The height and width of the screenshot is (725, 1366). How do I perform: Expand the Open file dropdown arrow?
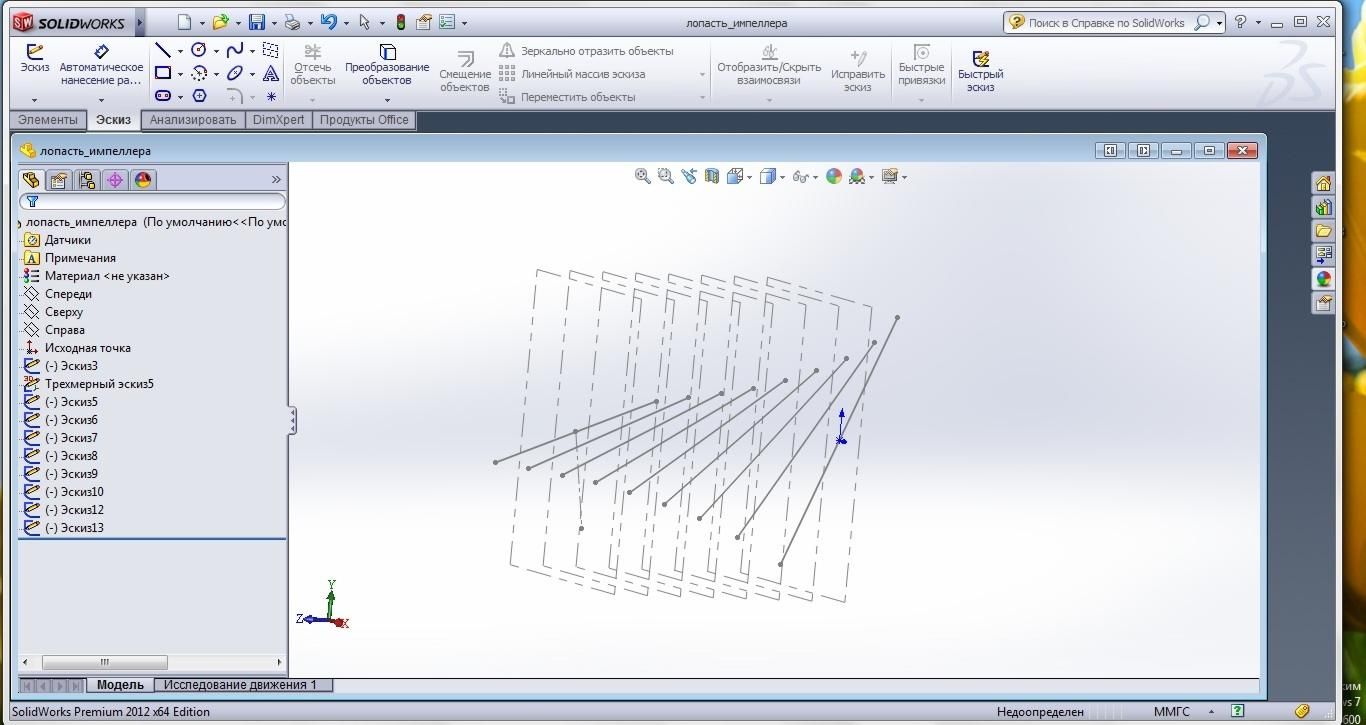click(238, 23)
